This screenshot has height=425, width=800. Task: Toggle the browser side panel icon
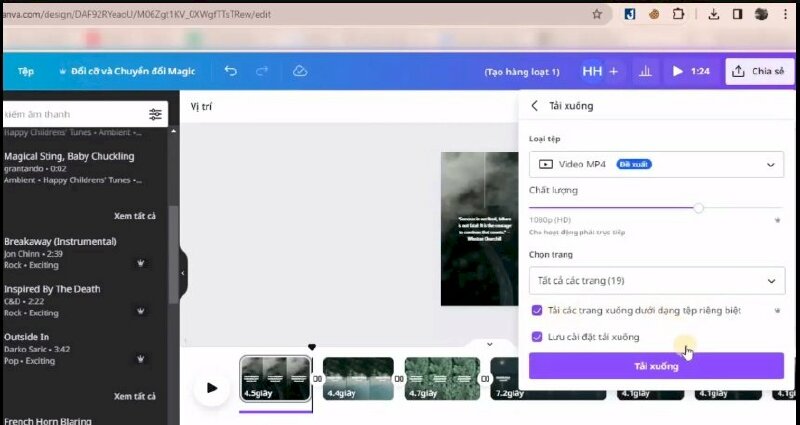click(737, 14)
